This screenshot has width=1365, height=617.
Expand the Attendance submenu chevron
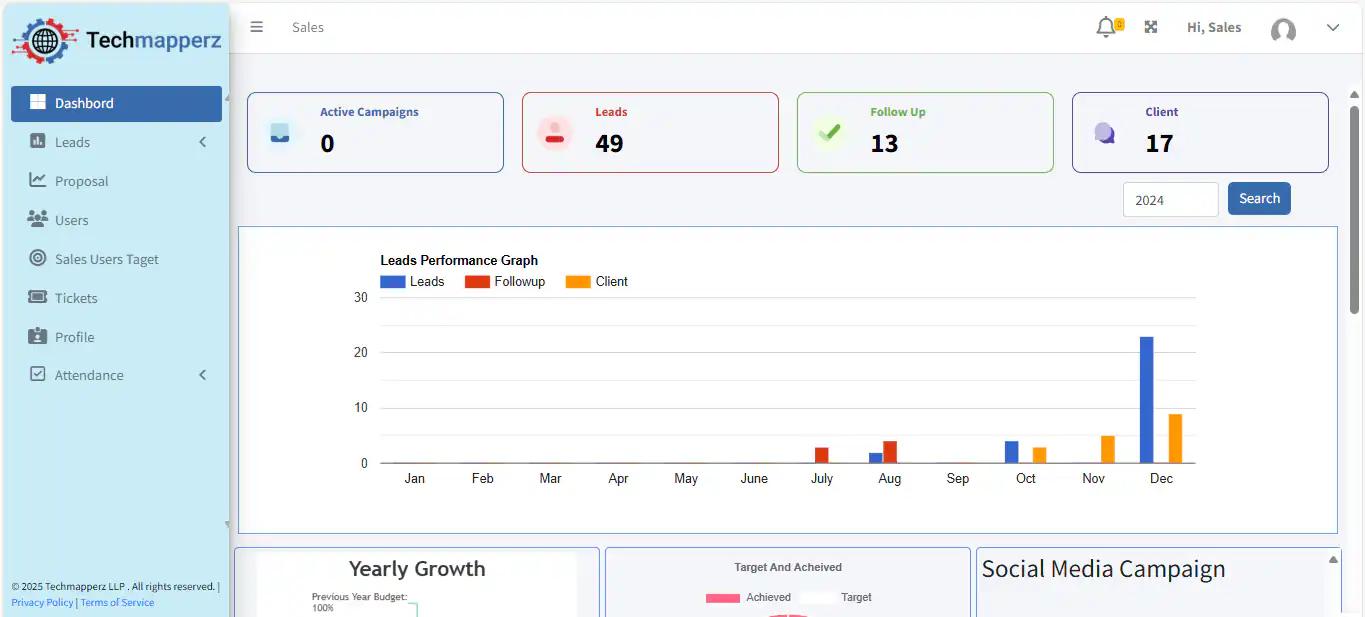[x=203, y=375]
